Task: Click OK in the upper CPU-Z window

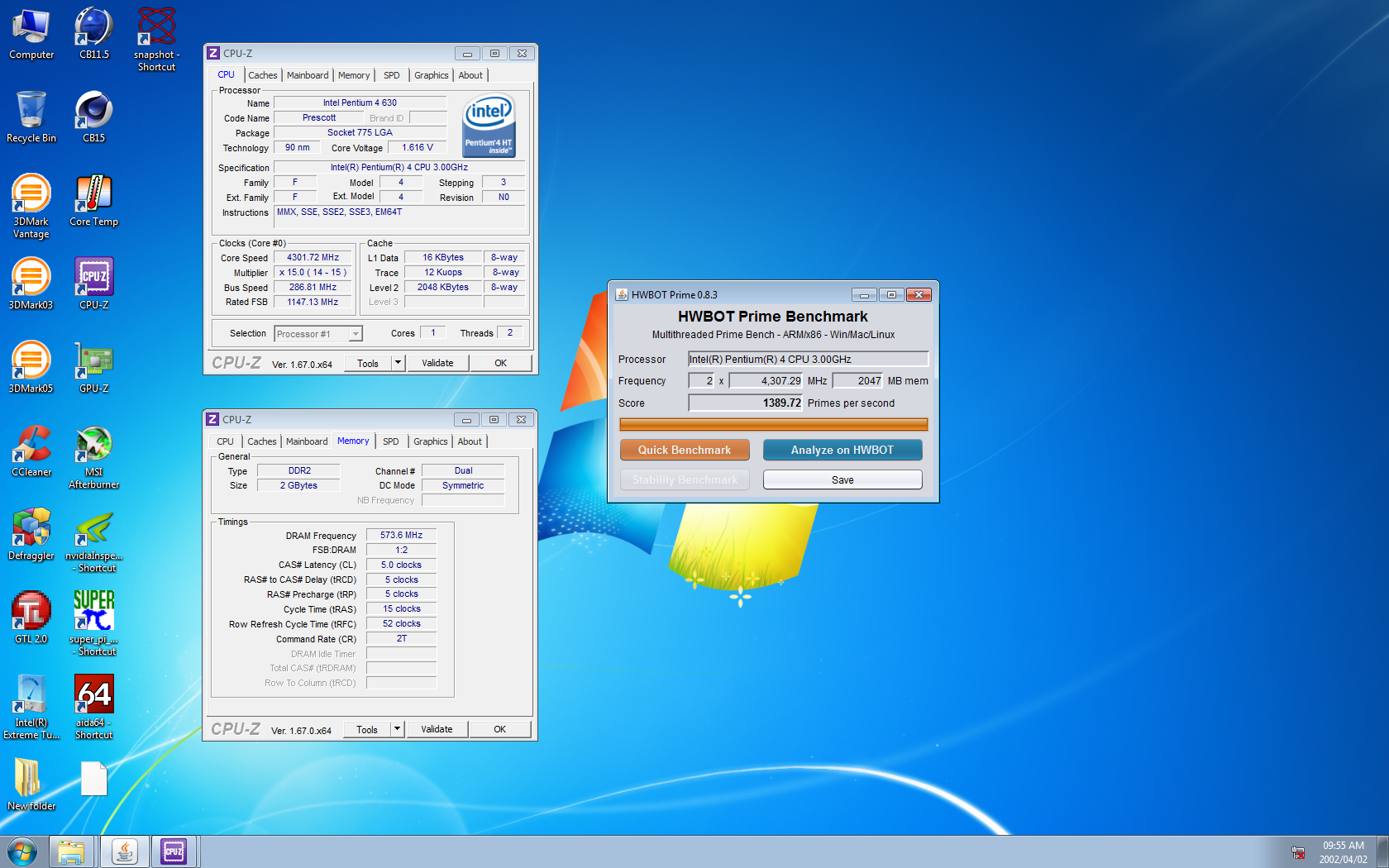Action: click(501, 363)
